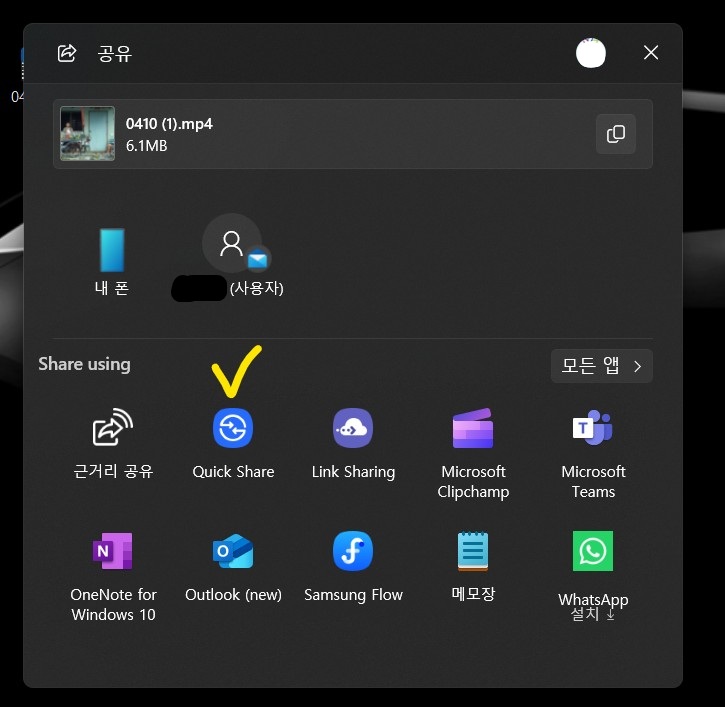Select Link Sharing app
Viewport: 725px width, 707px height.
point(353,444)
